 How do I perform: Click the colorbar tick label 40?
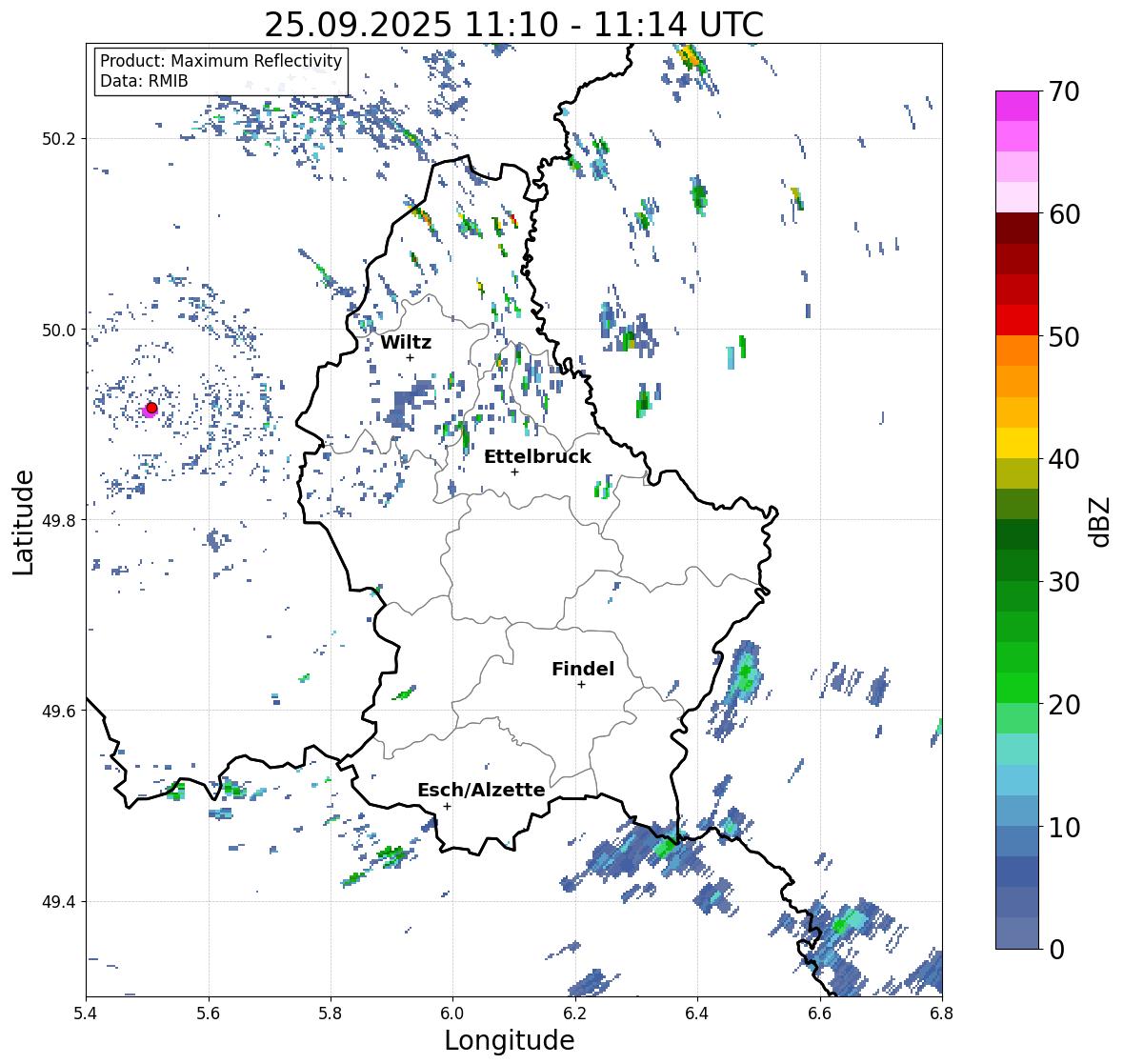tap(1064, 459)
